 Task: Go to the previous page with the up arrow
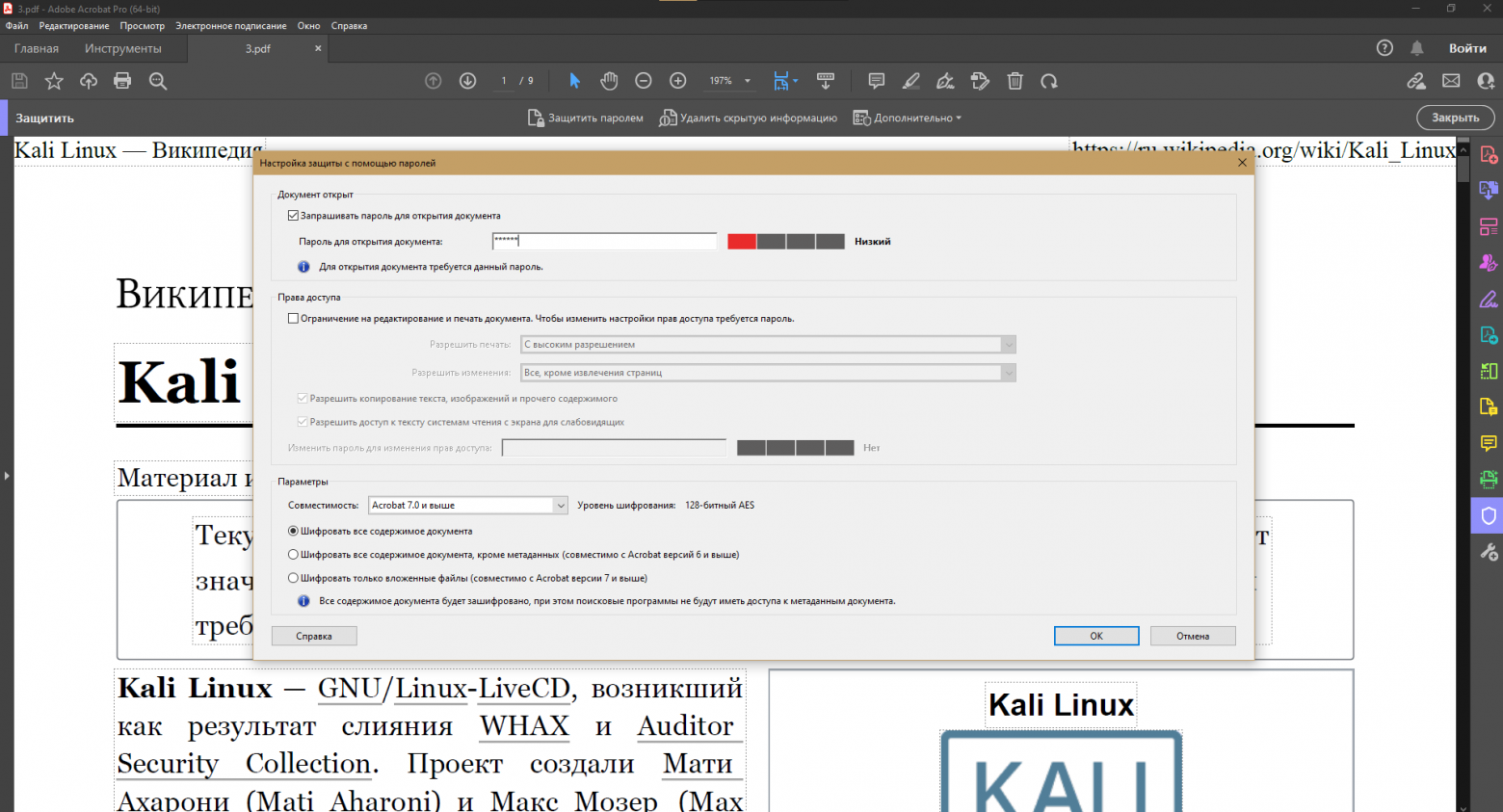(x=434, y=81)
